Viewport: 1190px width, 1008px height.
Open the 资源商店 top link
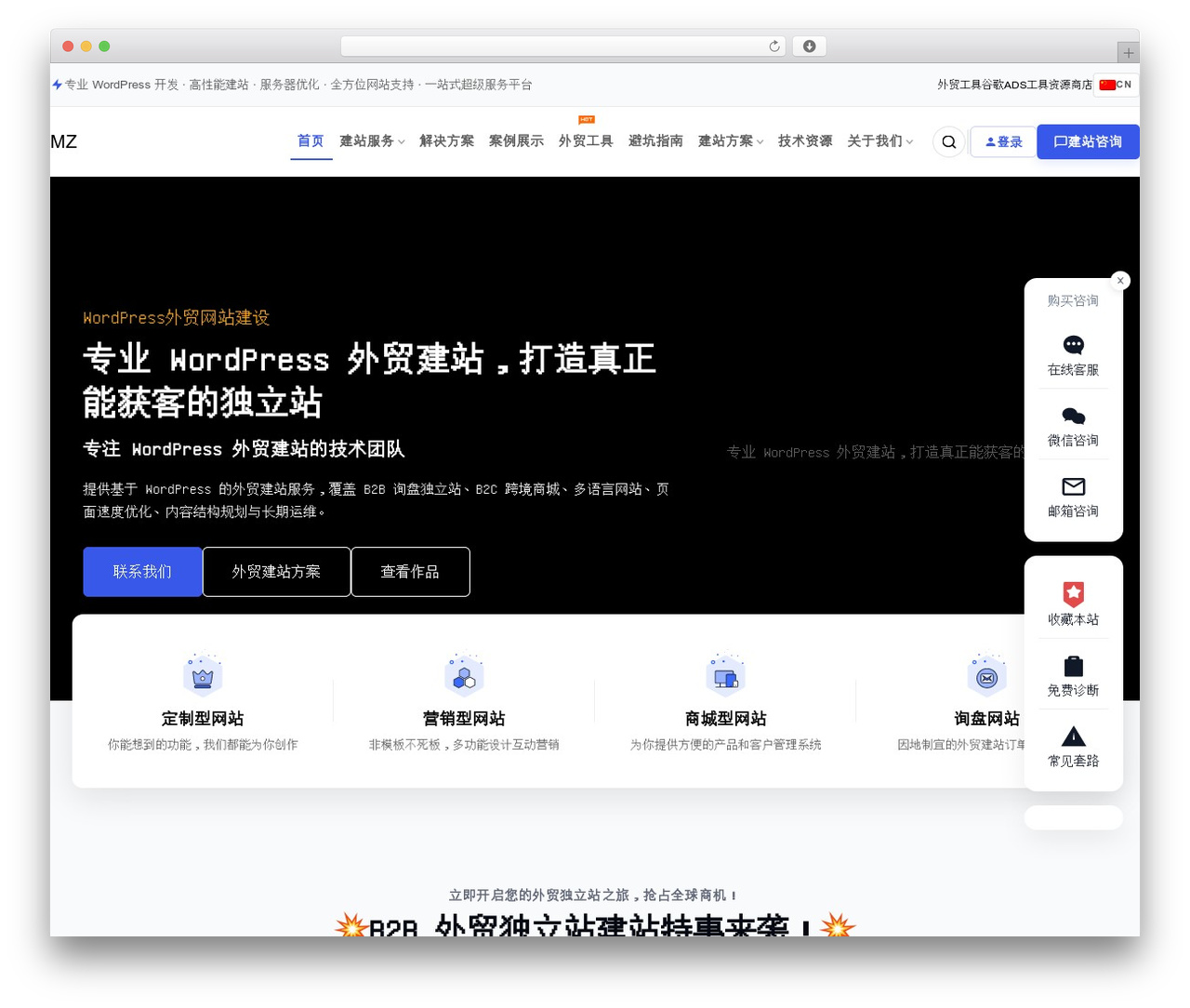point(1070,85)
